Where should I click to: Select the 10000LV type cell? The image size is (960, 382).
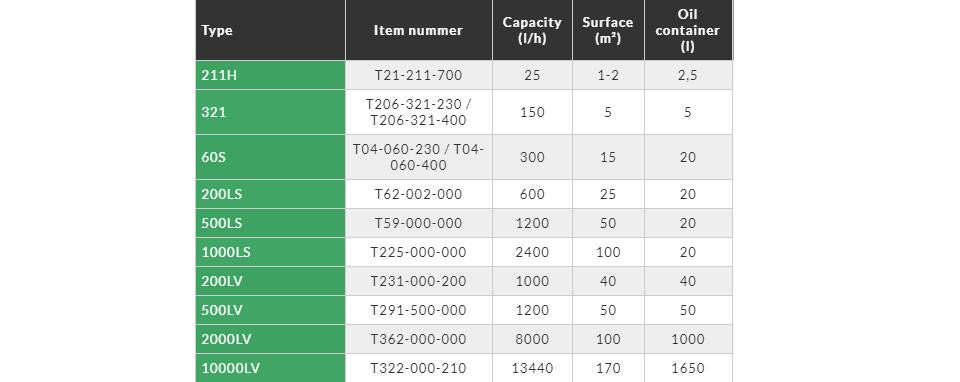pos(271,368)
